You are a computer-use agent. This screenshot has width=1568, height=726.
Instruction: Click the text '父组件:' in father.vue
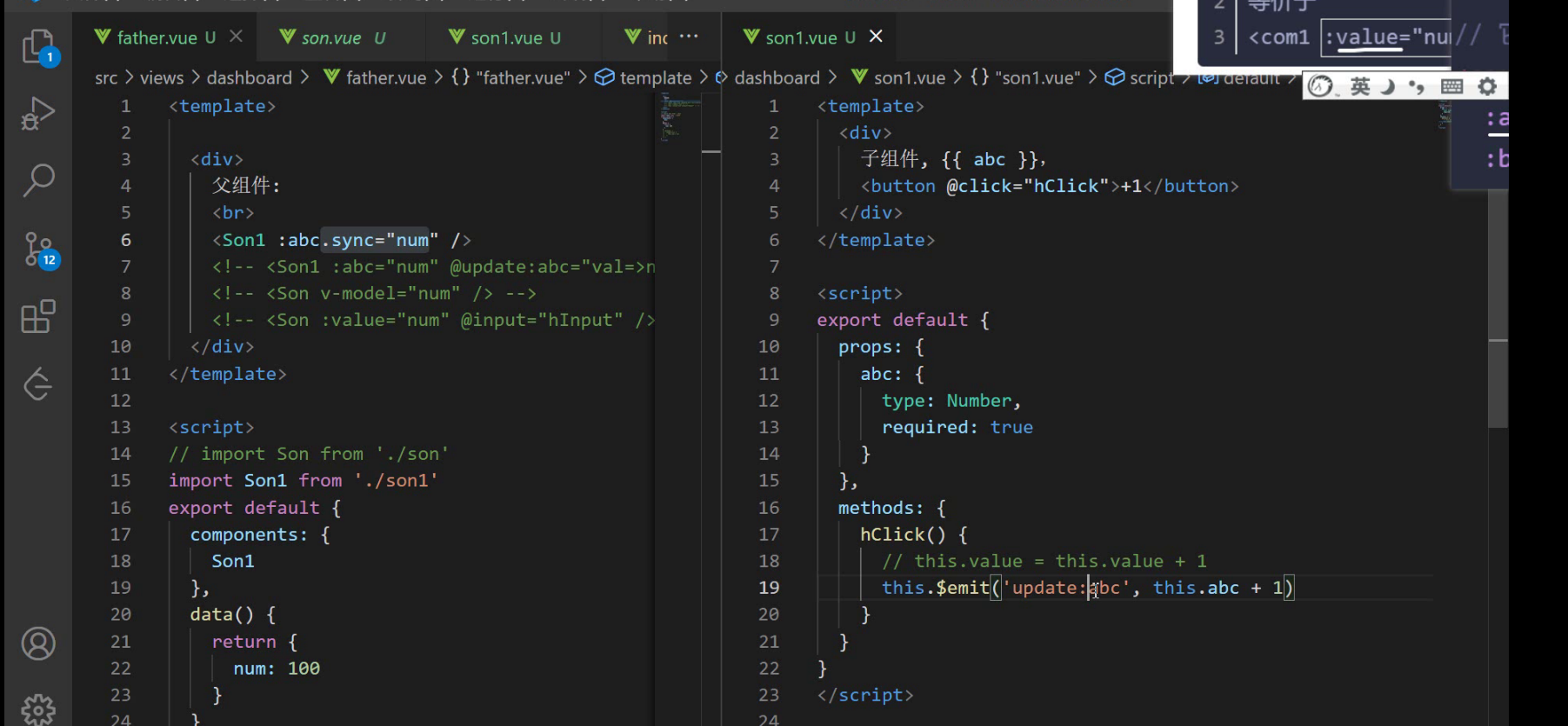pyautogui.click(x=246, y=186)
